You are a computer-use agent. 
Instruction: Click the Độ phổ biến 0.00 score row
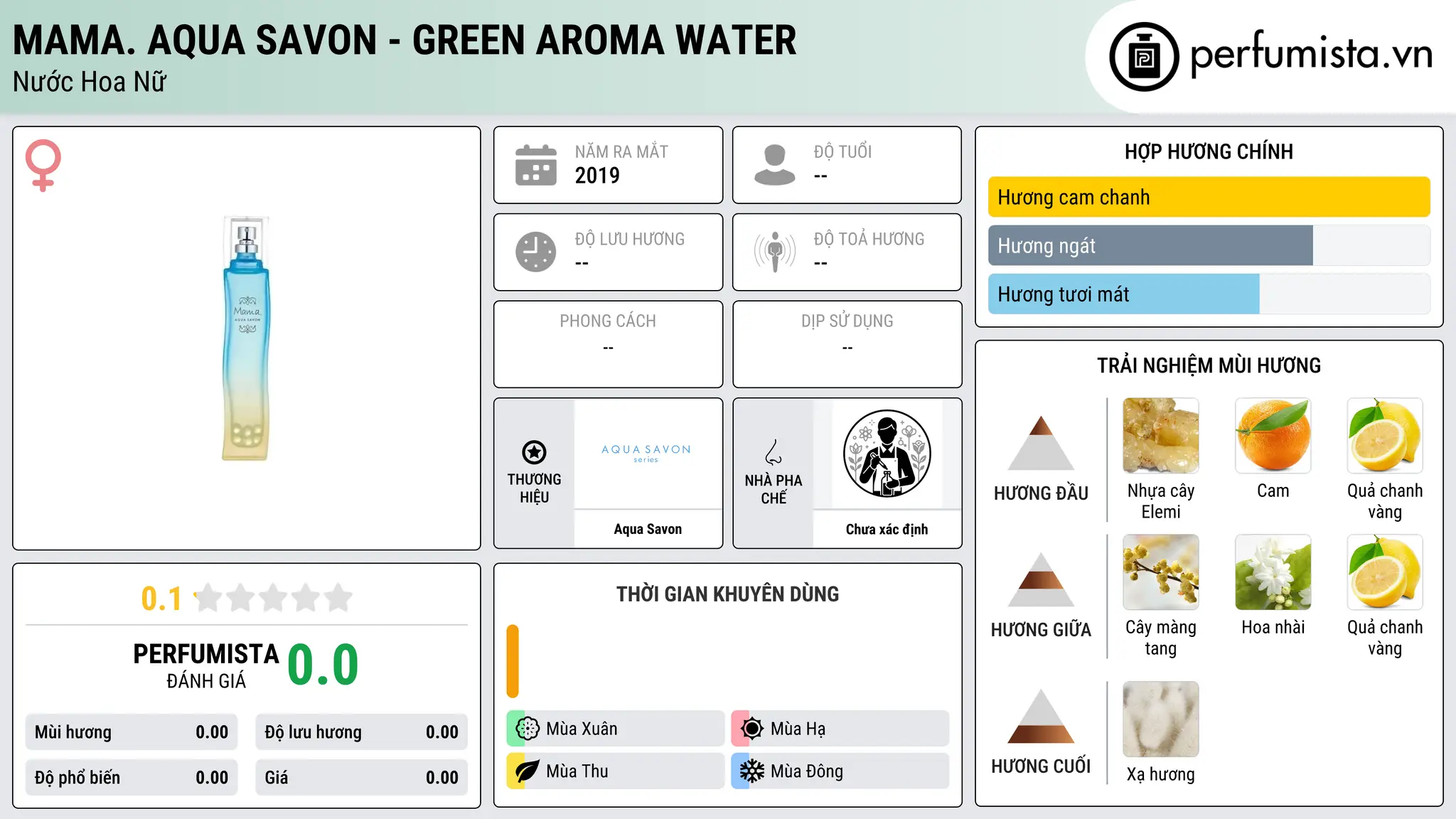pyautogui.click(x=132, y=777)
